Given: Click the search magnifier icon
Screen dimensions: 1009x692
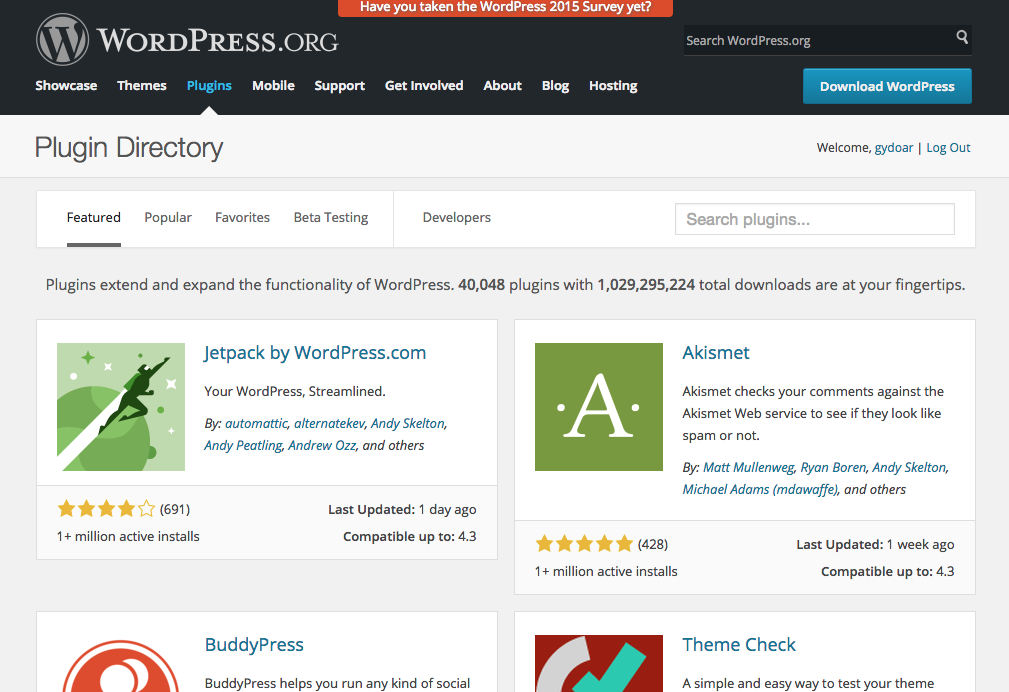Looking at the screenshot, I should tap(961, 39).
